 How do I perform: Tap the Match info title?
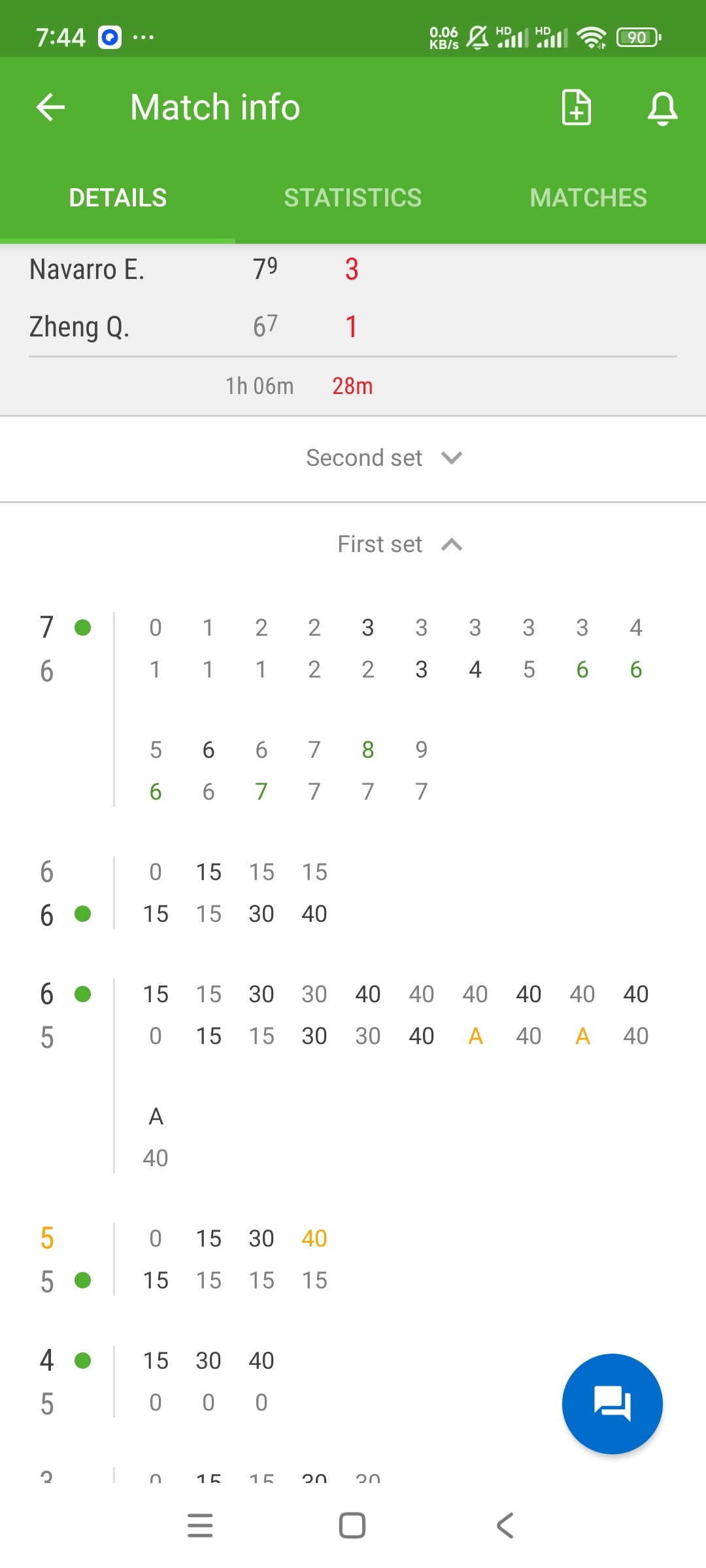coord(215,107)
